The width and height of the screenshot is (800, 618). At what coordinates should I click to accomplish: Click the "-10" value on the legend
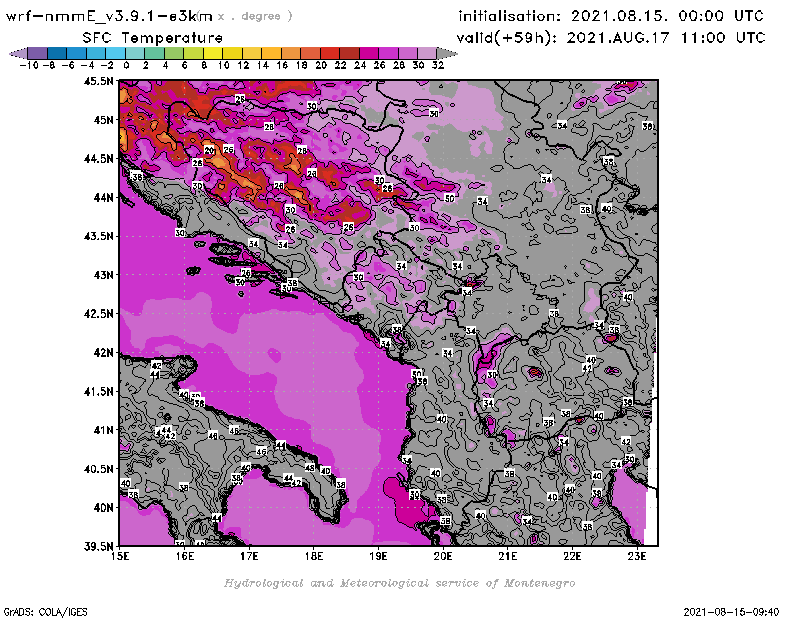[x=29, y=66]
